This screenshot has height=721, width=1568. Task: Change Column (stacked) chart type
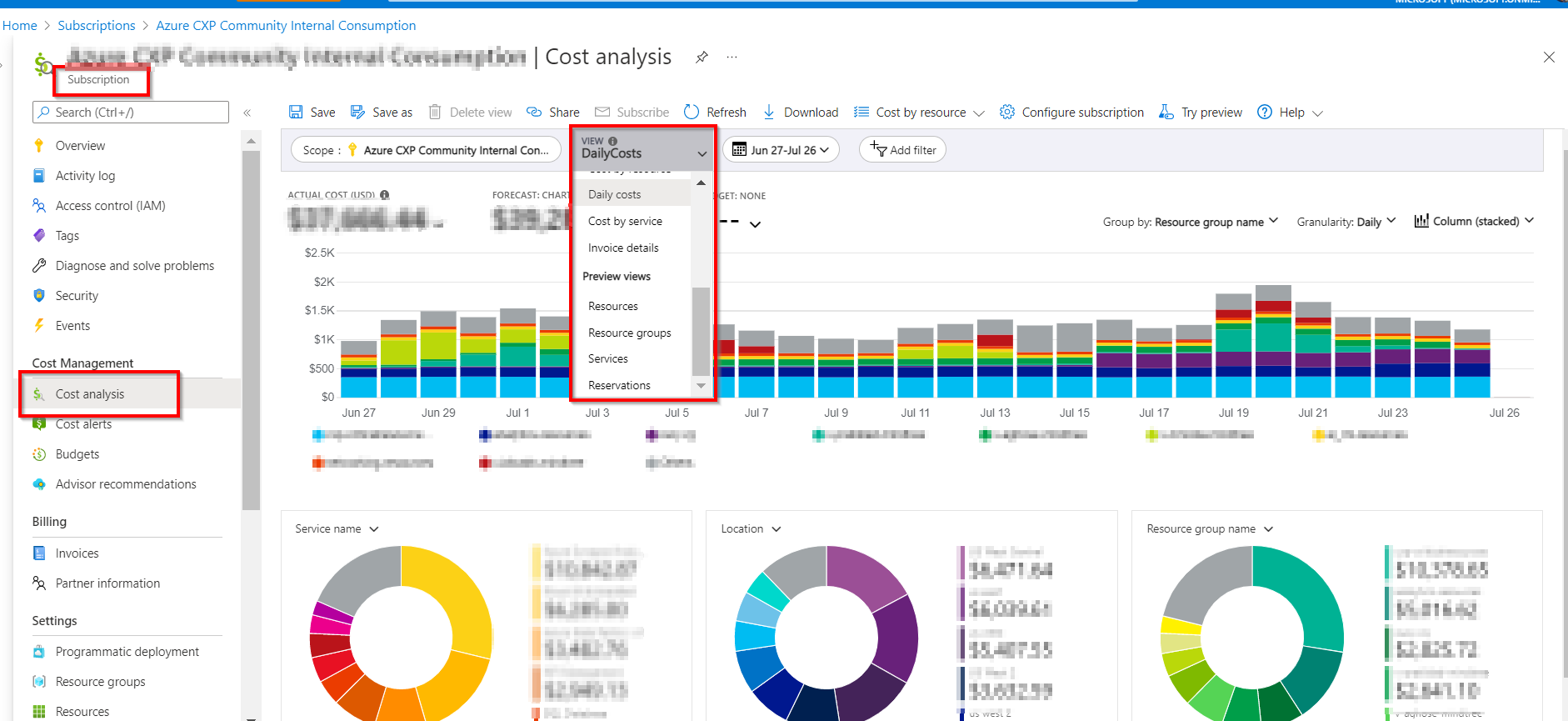coord(1474,221)
